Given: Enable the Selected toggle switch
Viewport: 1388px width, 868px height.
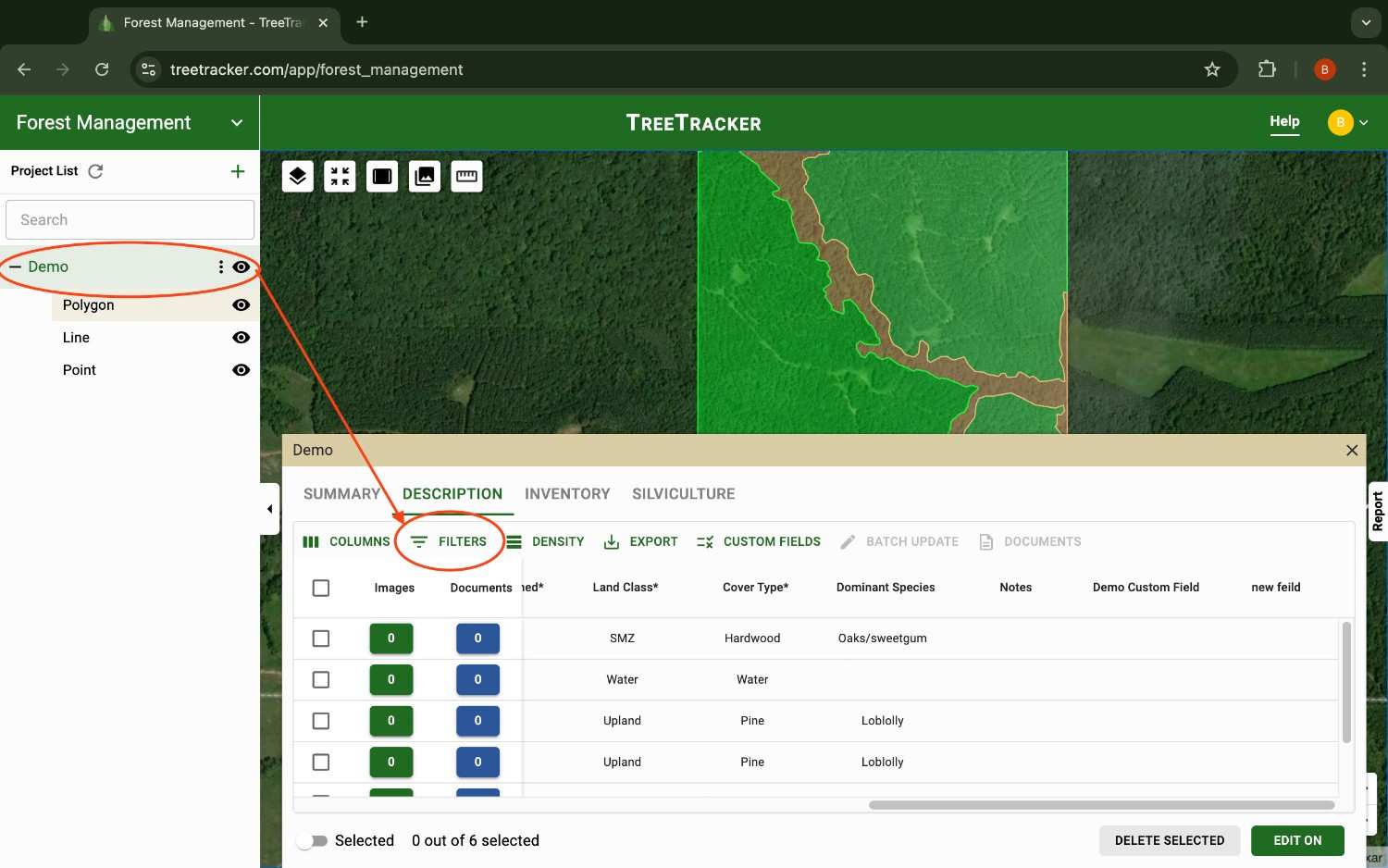Looking at the screenshot, I should 313,840.
